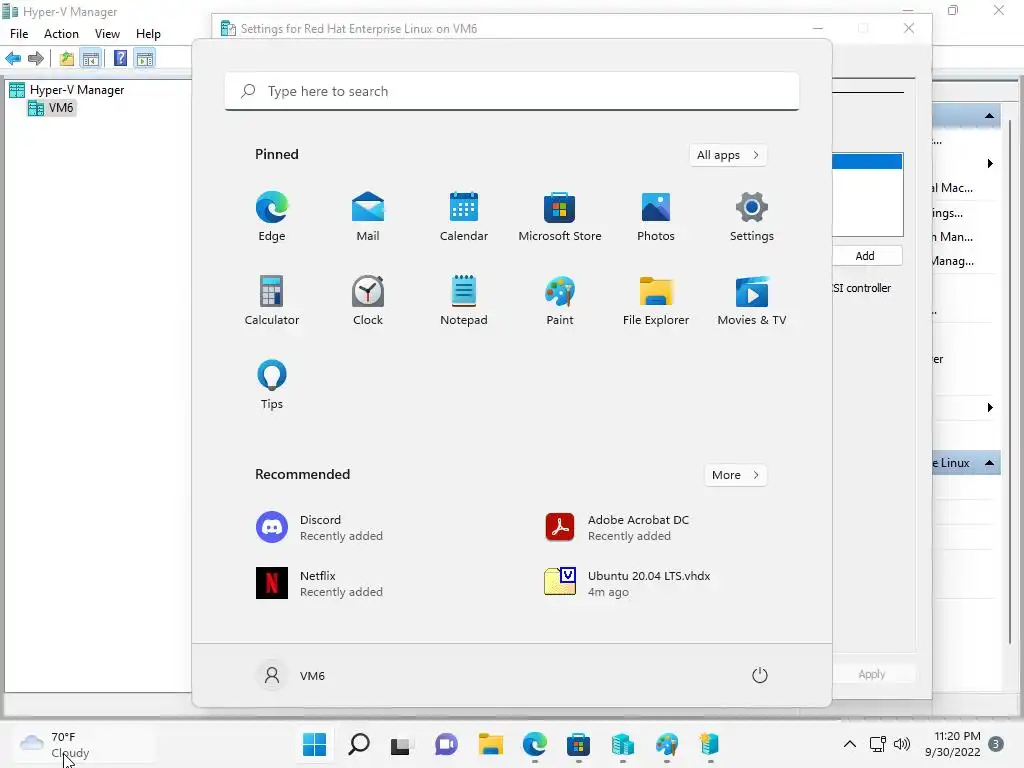
Task: Show More recommended items
Action: [735, 475]
